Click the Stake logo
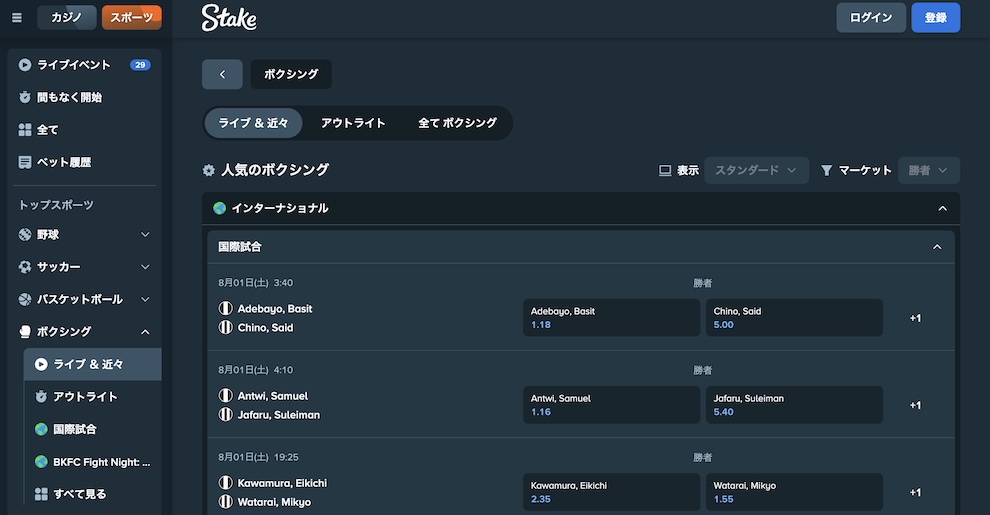The height and width of the screenshot is (515, 990). pyautogui.click(x=229, y=18)
